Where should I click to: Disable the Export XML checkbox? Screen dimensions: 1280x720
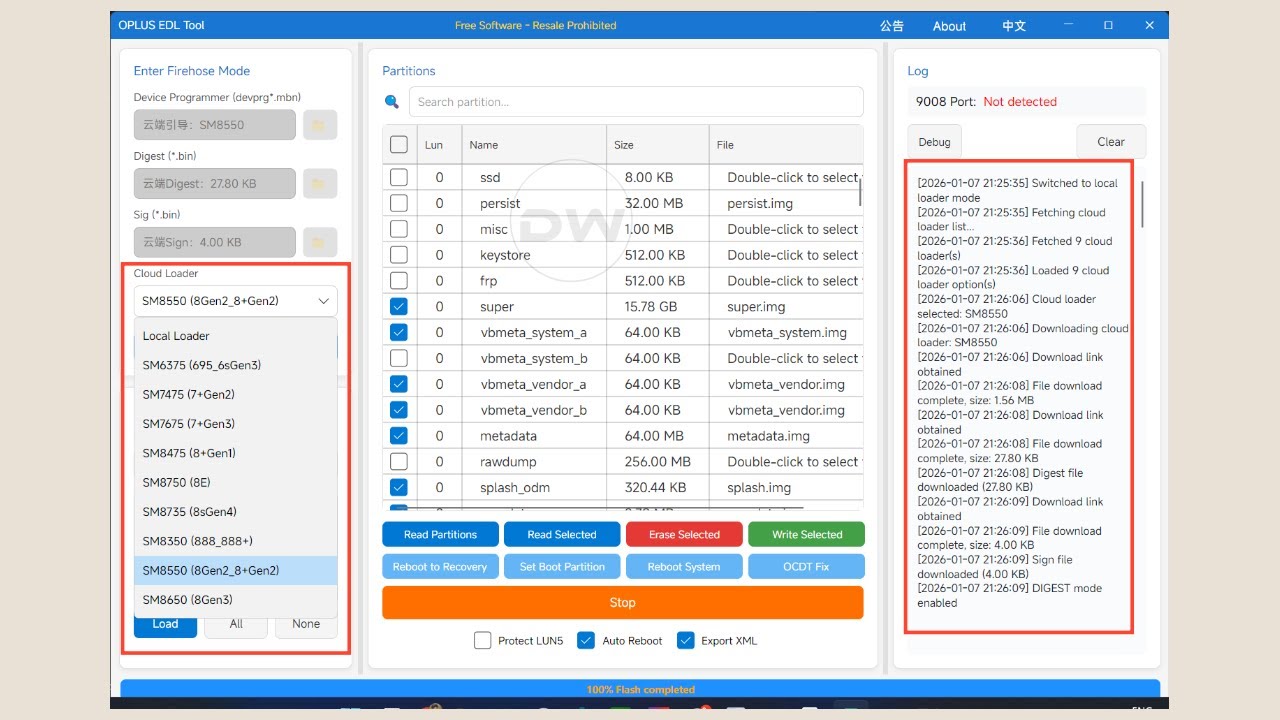tap(685, 641)
